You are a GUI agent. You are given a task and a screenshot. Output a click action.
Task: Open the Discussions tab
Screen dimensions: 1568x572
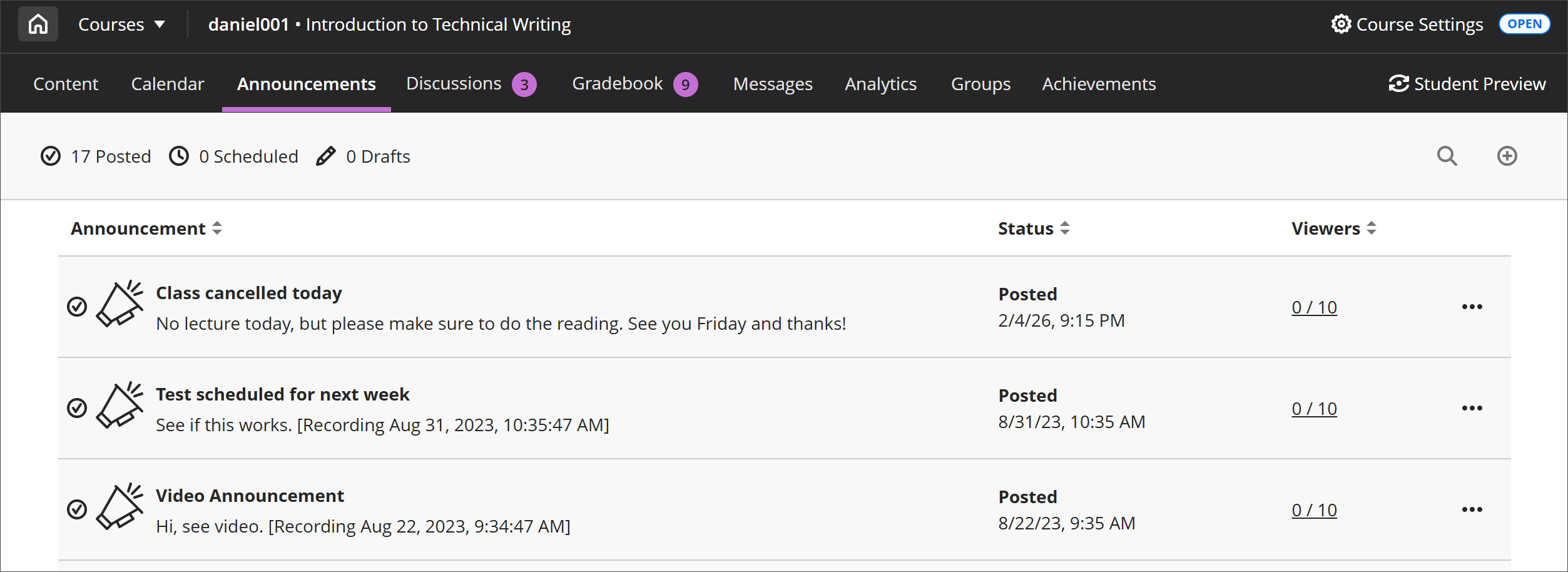click(454, 83)
